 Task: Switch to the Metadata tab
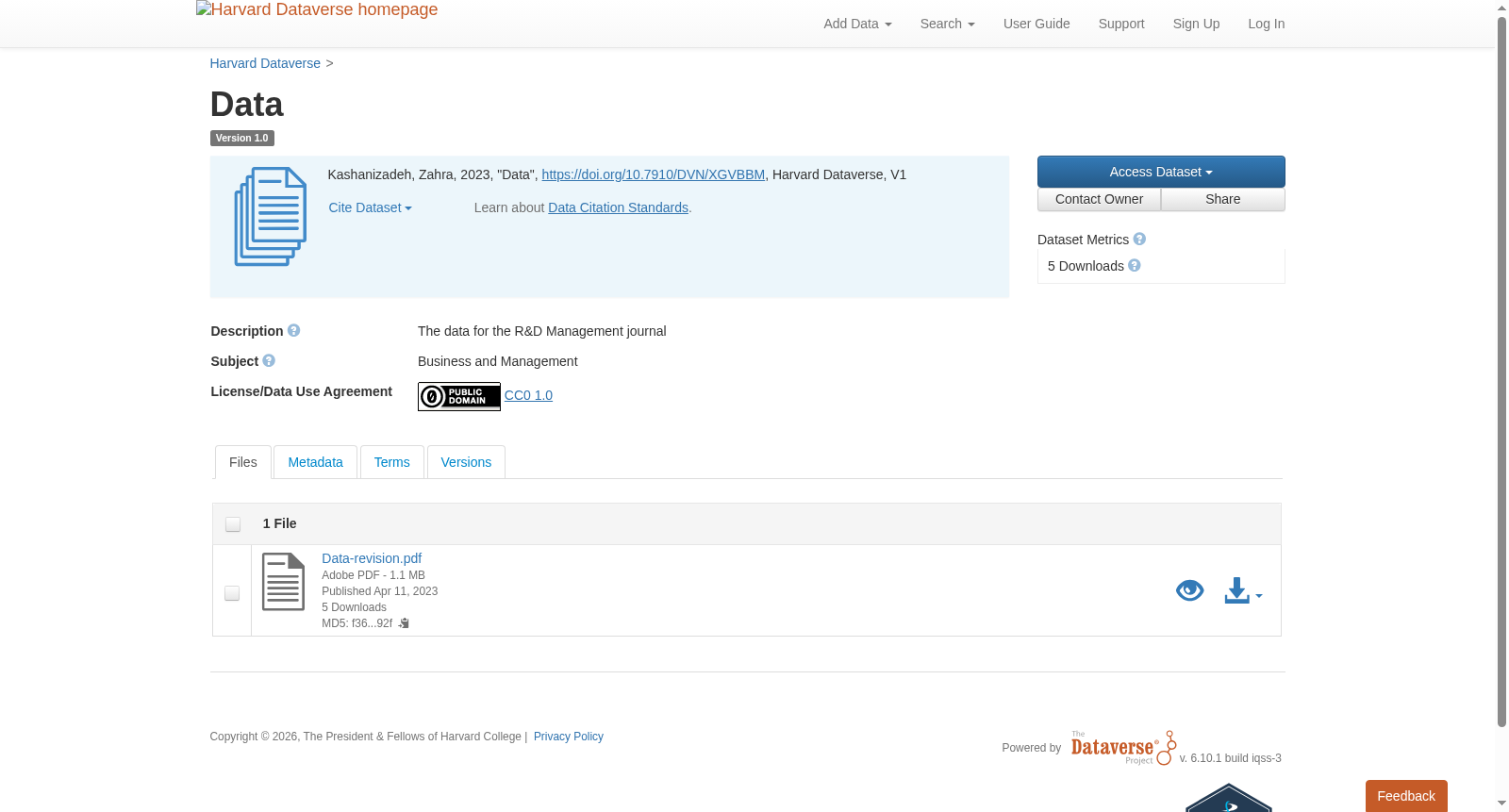pos(315,462)
